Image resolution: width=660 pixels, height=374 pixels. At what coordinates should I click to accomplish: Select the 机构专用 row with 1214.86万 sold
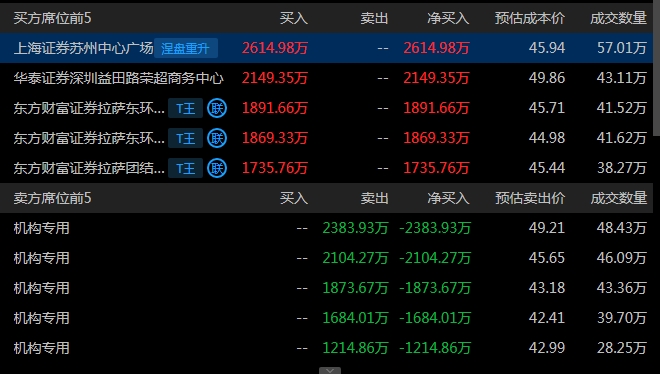tap(326, 348)
